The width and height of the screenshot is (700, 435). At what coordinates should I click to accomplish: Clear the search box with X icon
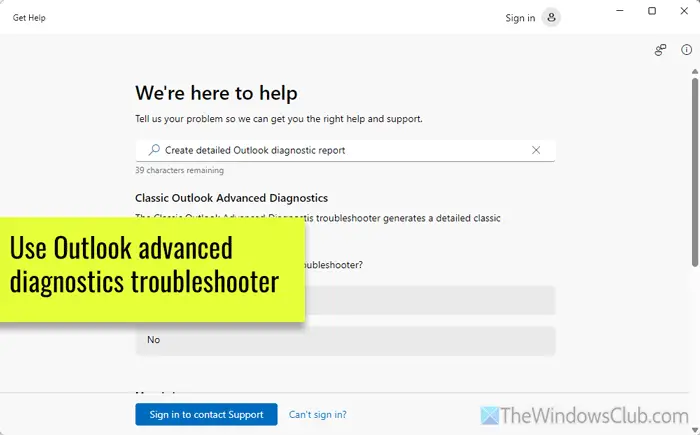coord(536,150)
